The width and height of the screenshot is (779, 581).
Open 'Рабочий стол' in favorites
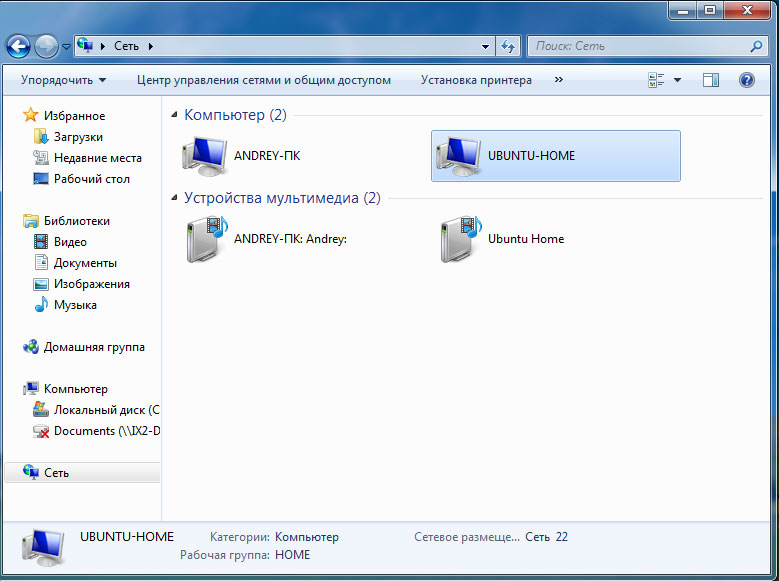click(x=91, y=179)
